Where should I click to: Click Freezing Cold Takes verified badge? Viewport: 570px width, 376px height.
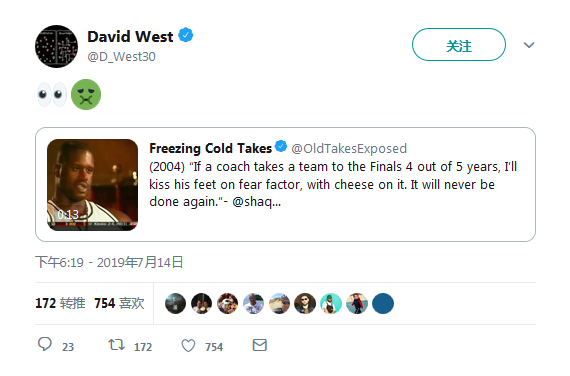[x=281, y=146]
